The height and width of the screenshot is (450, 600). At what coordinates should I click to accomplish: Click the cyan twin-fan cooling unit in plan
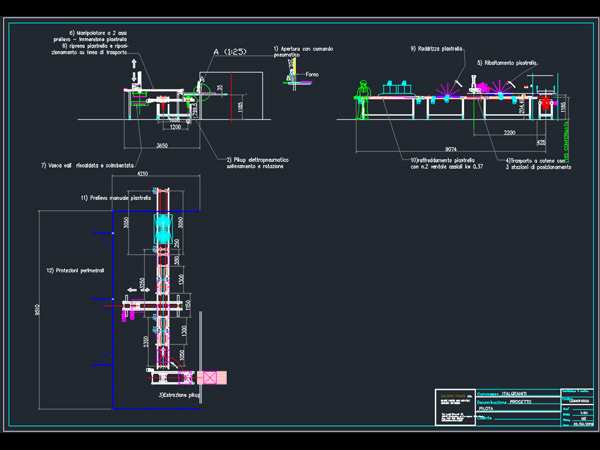163,229
